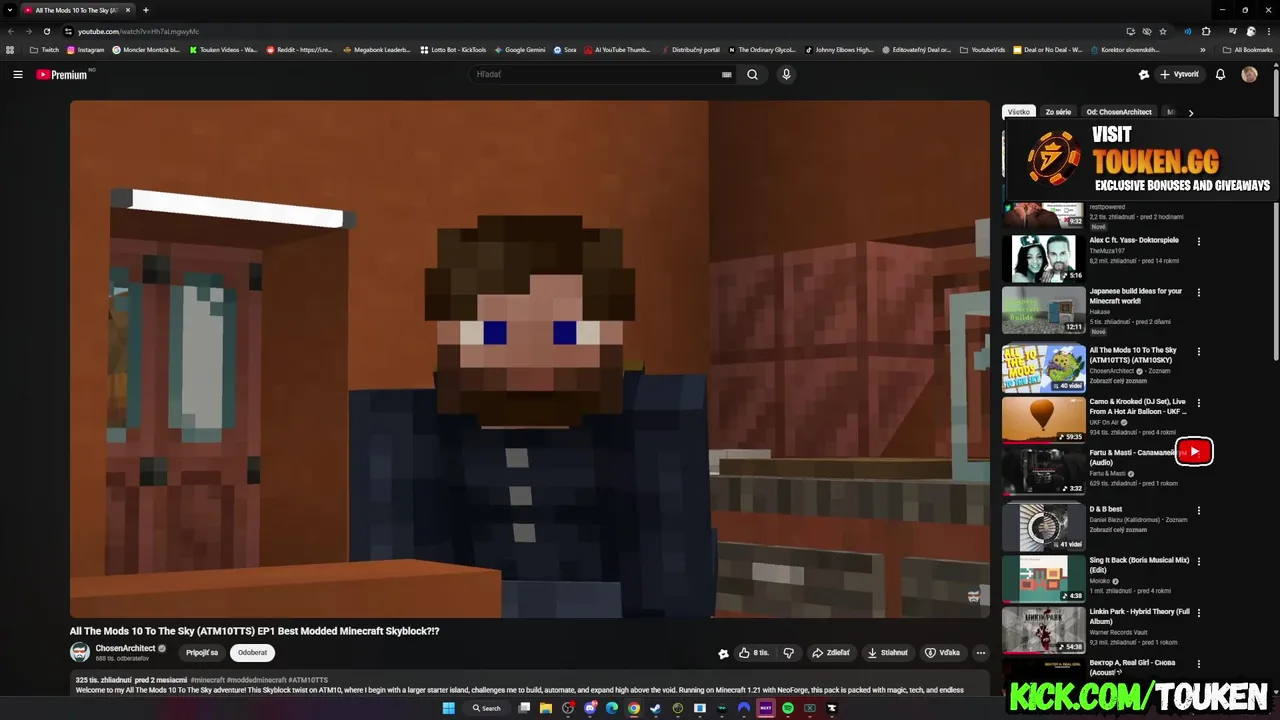Image resolution: width=1280 pixels, height=720 pixels.
Task: Open Sing It Back video thumbnail
Action: (1044, 579)
